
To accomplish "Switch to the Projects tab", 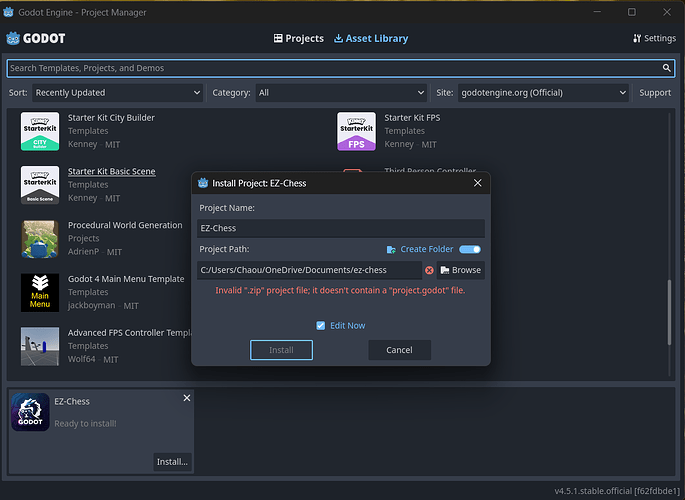I will coord(298,38).
